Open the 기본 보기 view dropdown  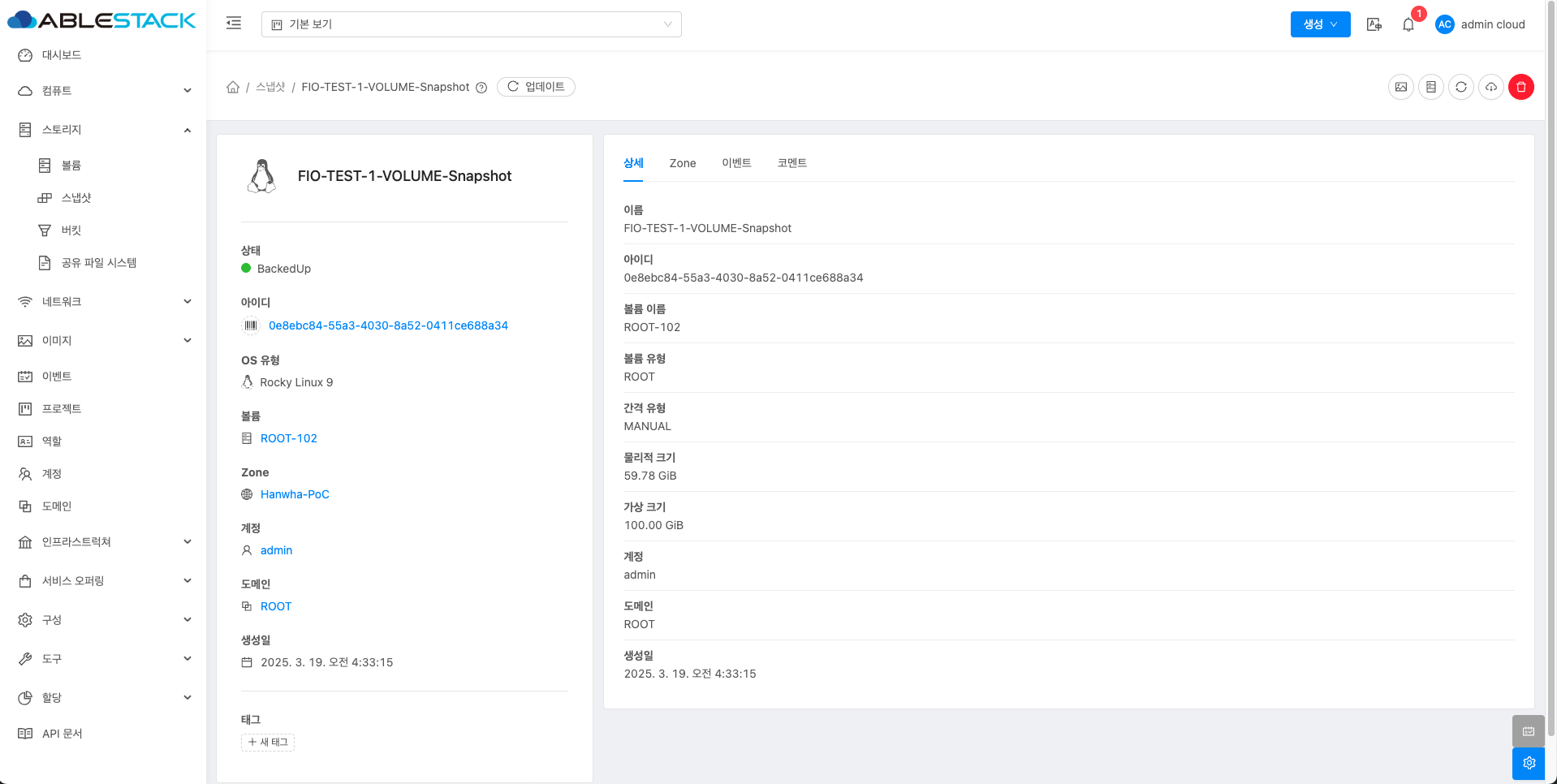(471, 24)
